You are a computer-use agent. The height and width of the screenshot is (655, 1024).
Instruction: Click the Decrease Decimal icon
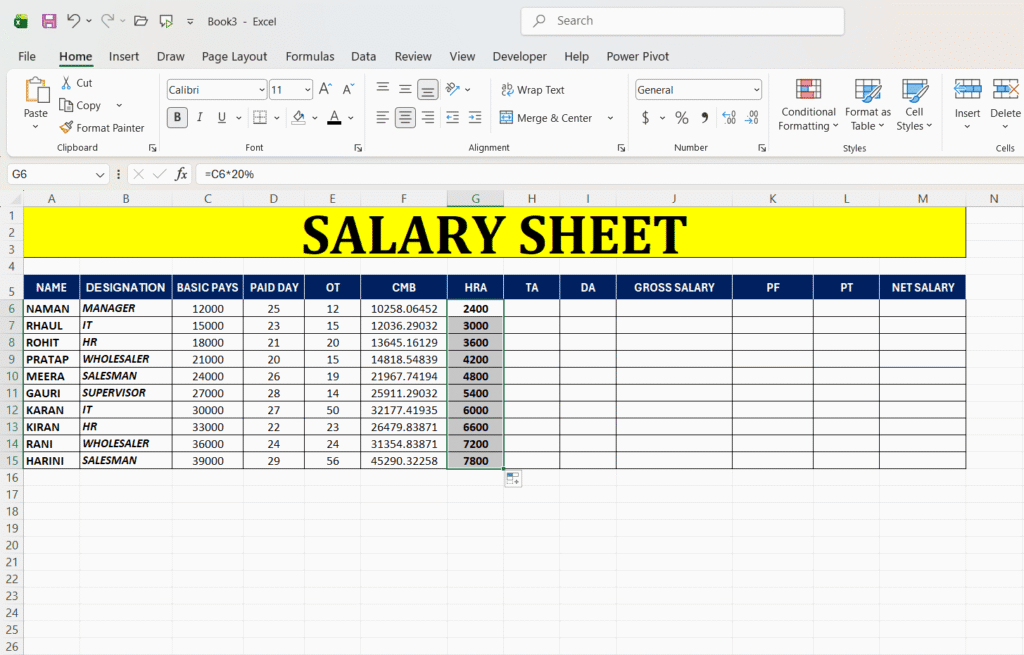(752, 118)
